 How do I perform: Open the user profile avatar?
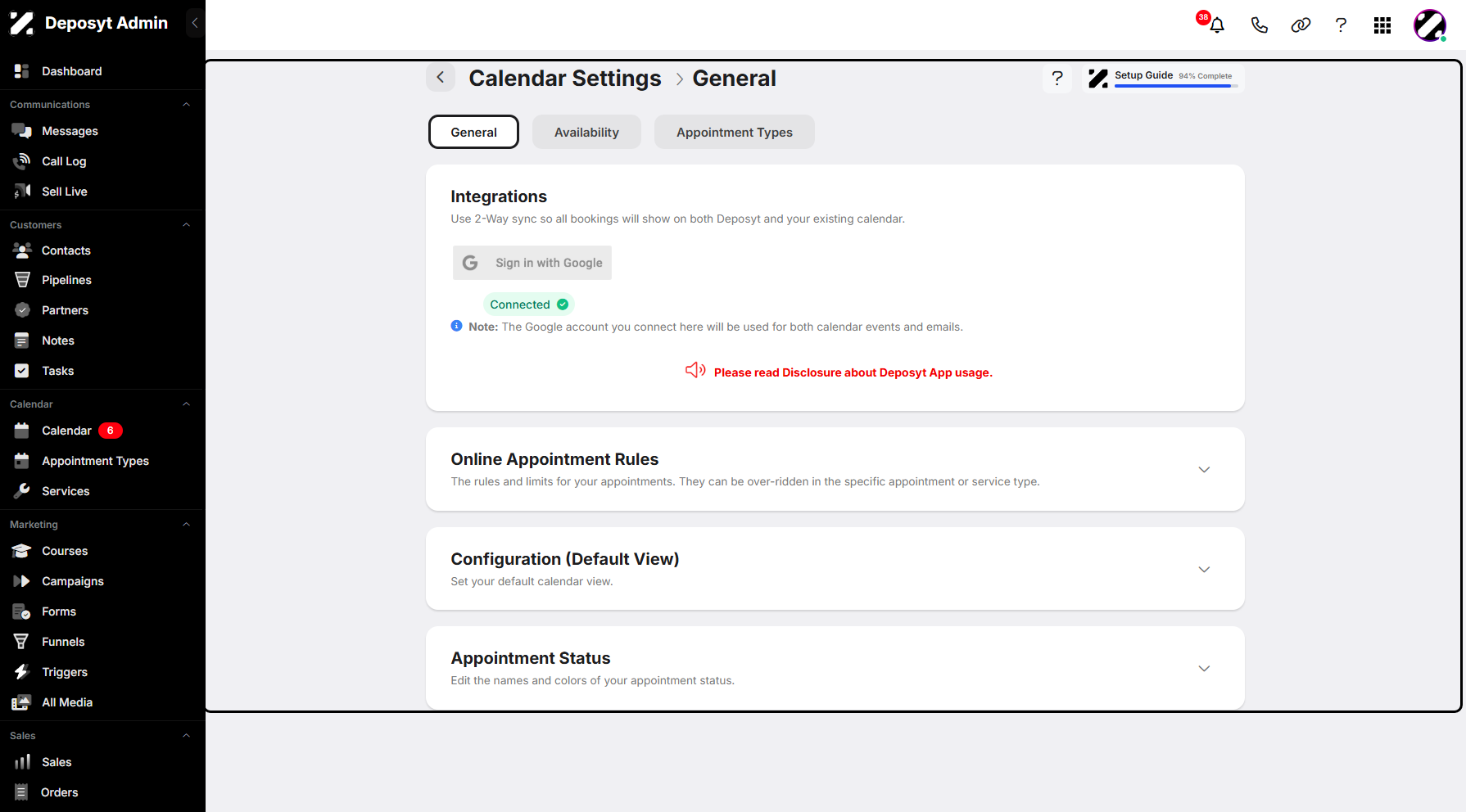point(1430,25)
